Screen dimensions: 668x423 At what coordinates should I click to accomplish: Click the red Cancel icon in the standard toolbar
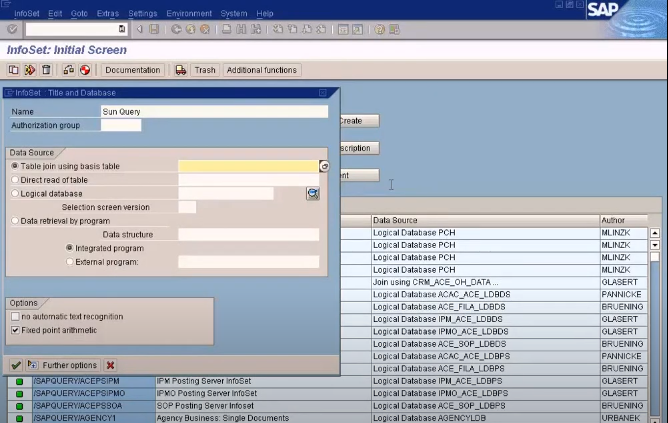pos(205,29)
